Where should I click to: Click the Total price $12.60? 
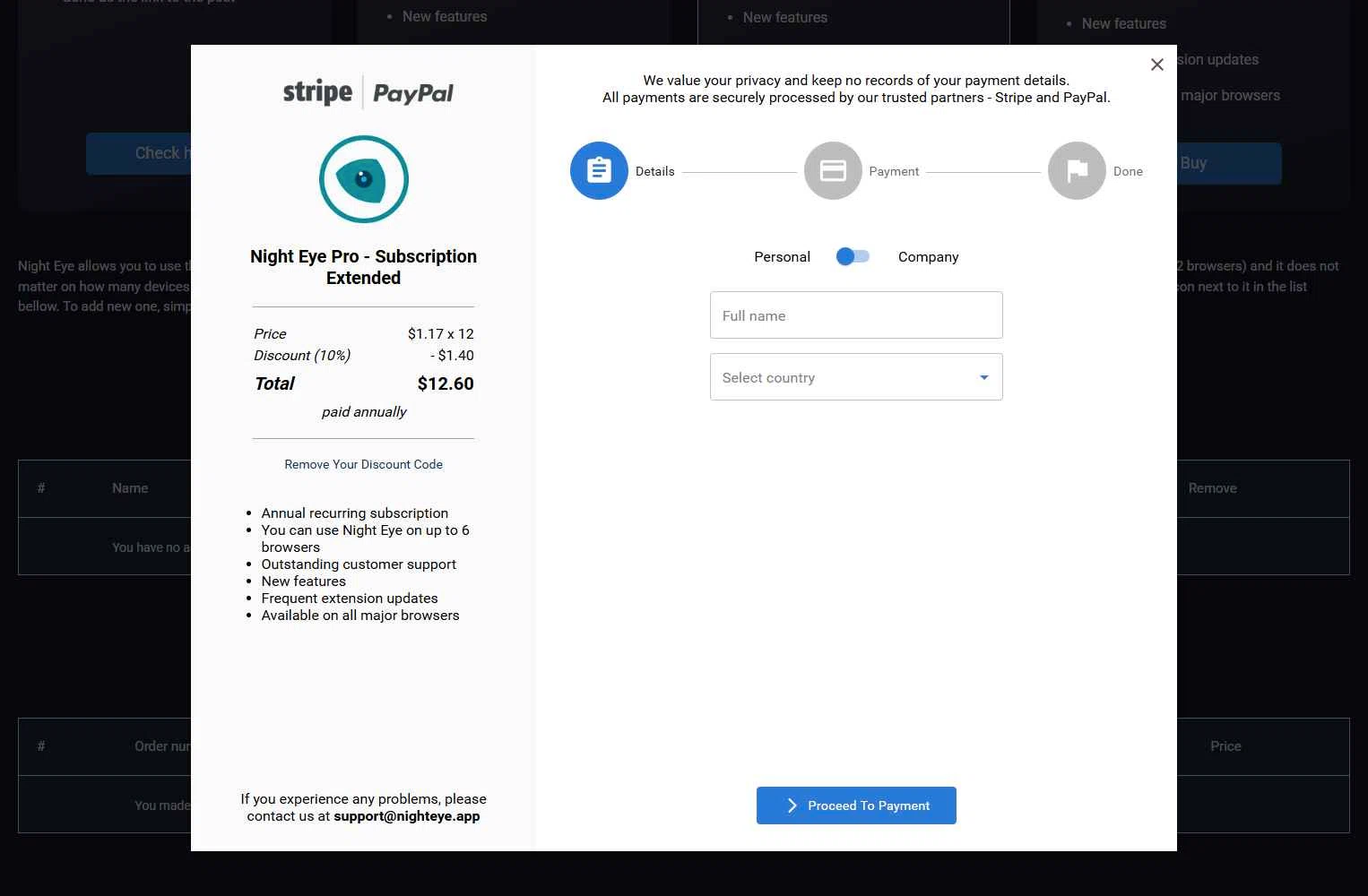[446, 383]
